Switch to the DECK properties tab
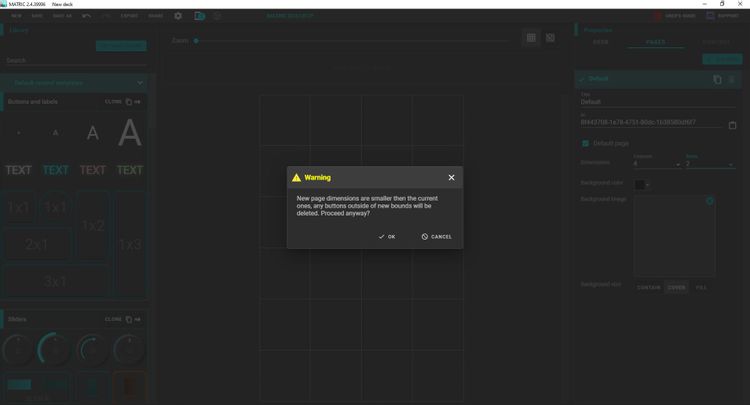Image resolution: width=750 pixels, height=405 pixels. click(x=600, y=42)
